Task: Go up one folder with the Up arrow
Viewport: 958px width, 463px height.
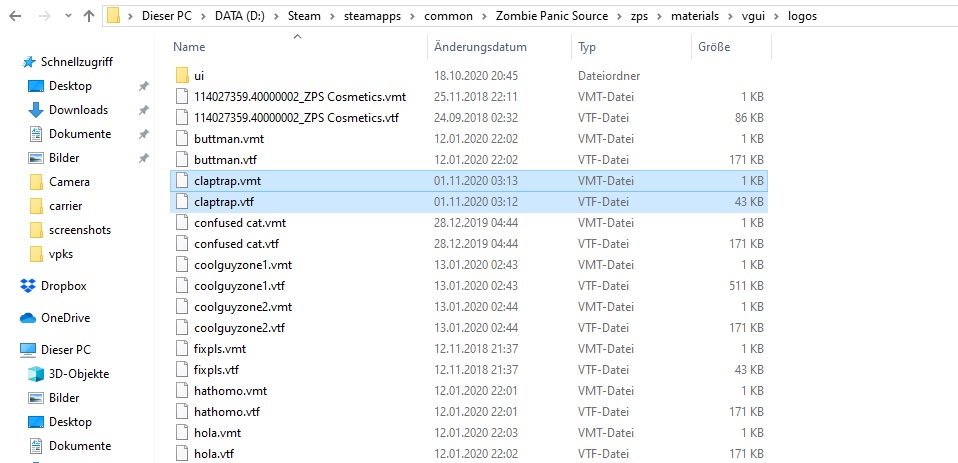Action: (x=88, y=16)
